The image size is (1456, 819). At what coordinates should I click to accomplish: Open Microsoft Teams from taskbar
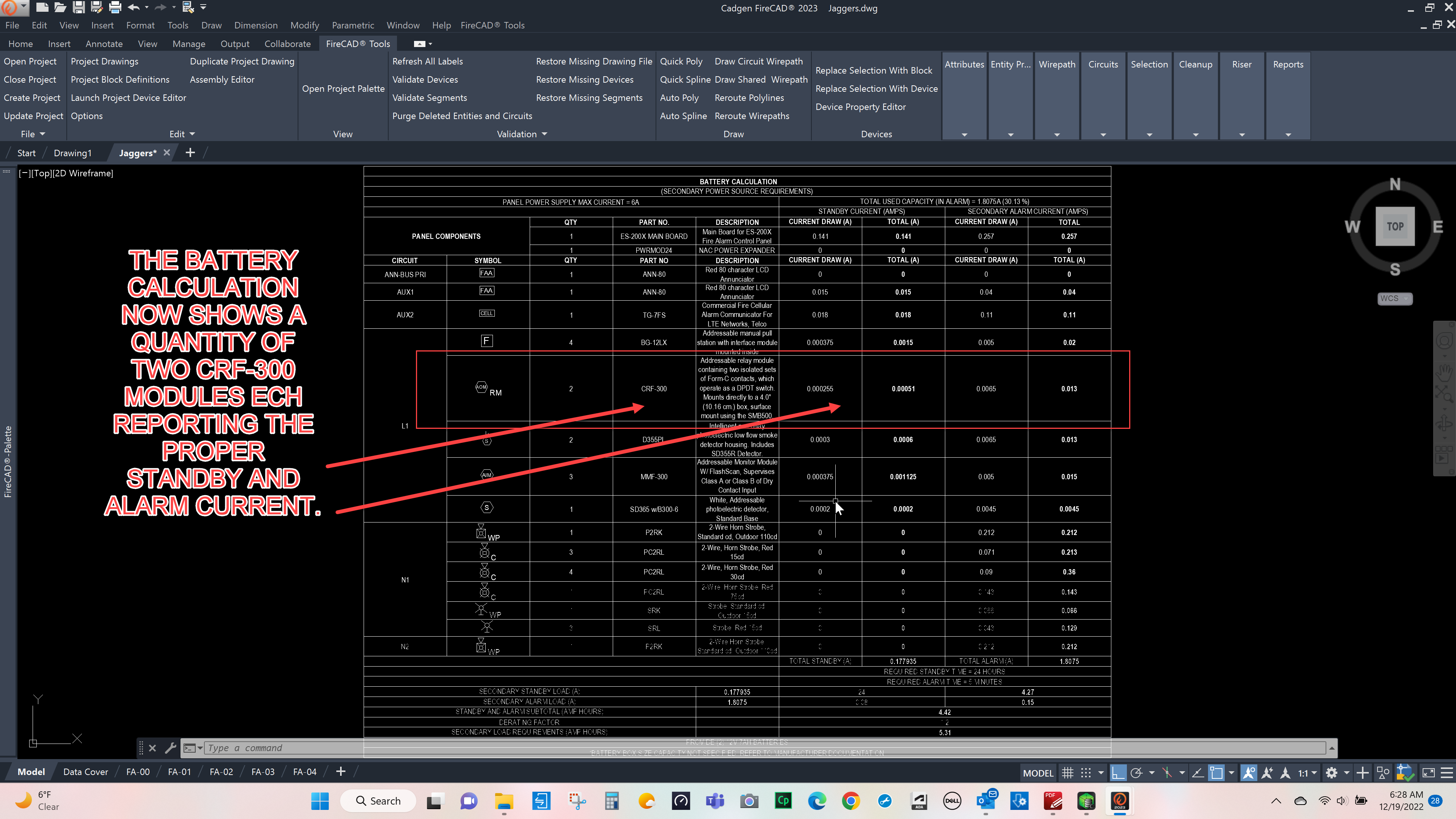tap(715, 800)
